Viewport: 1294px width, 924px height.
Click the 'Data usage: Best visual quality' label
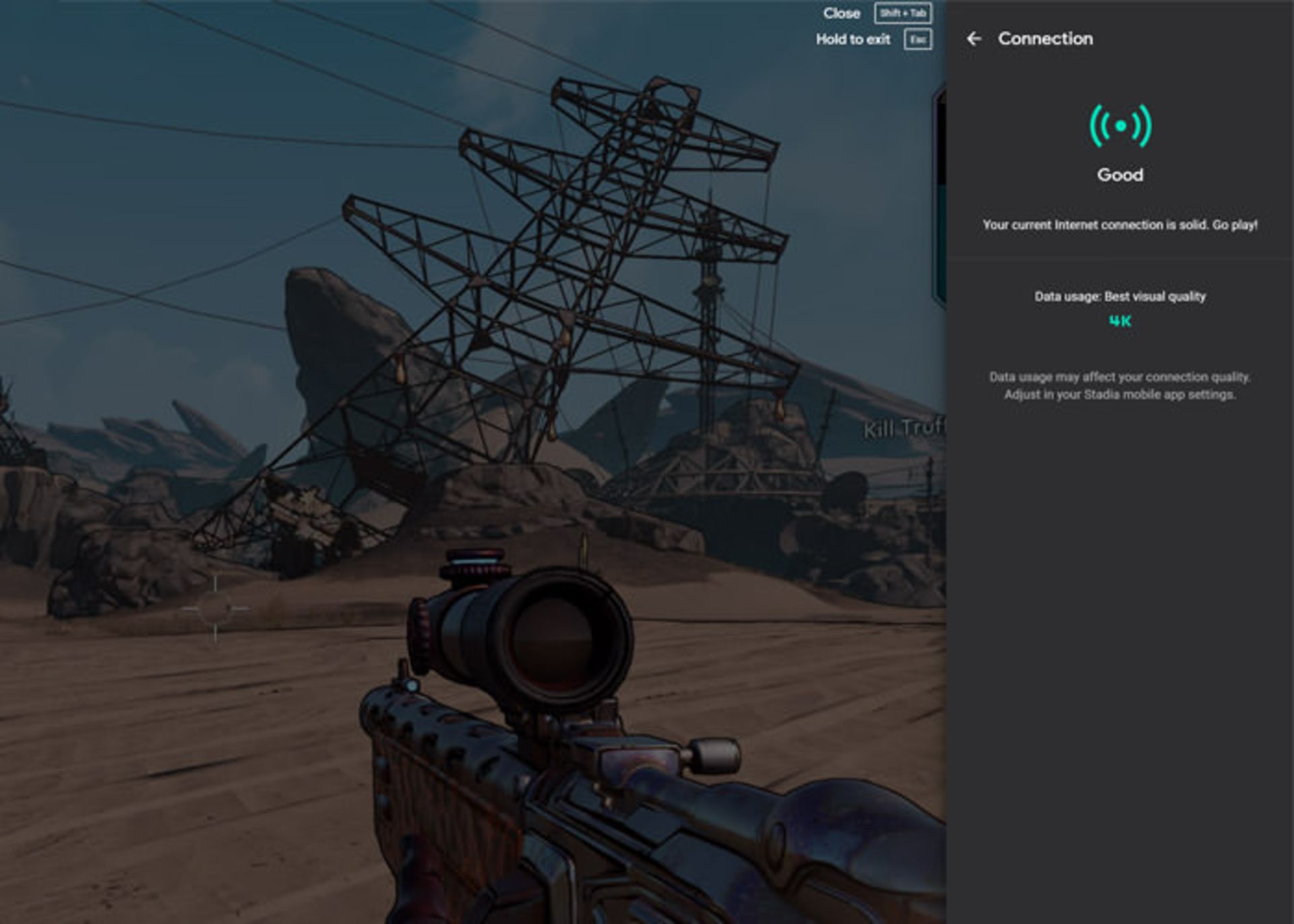1119,297
